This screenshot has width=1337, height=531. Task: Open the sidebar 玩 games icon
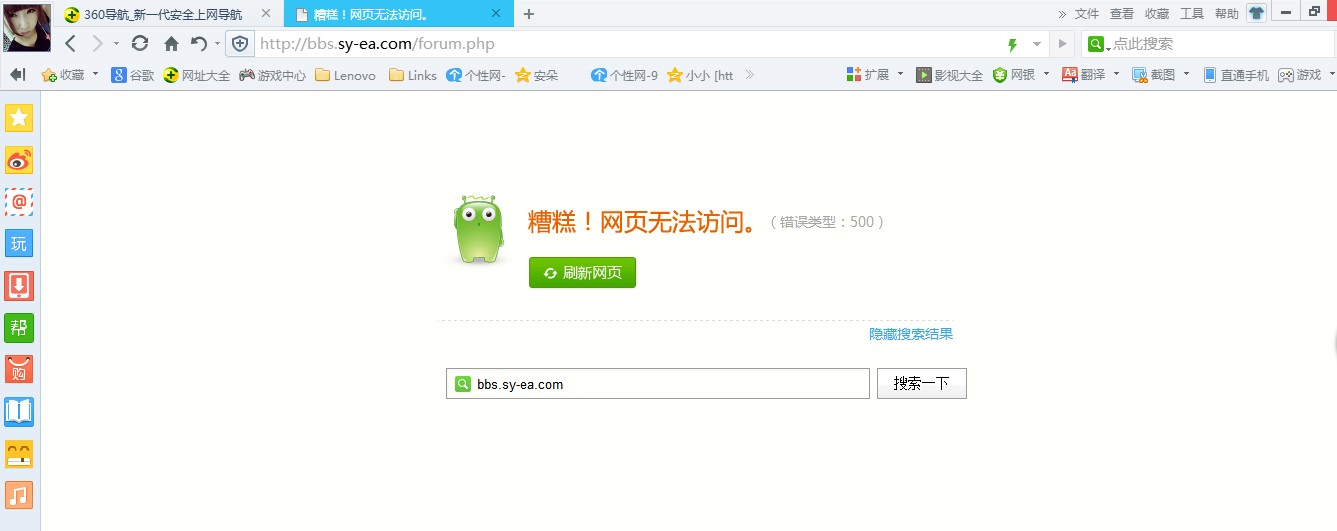(19, 244)
